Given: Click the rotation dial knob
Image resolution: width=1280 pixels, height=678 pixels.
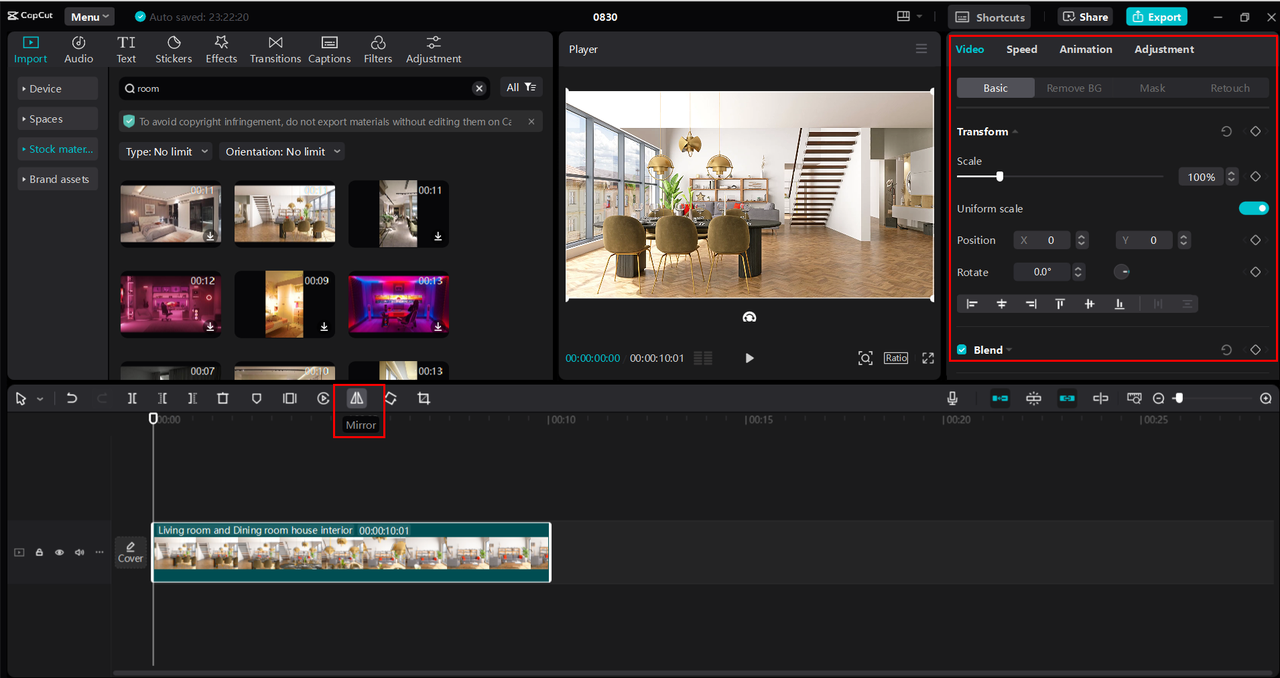Looking at the screenshot, I should (x=1122, y=272).
